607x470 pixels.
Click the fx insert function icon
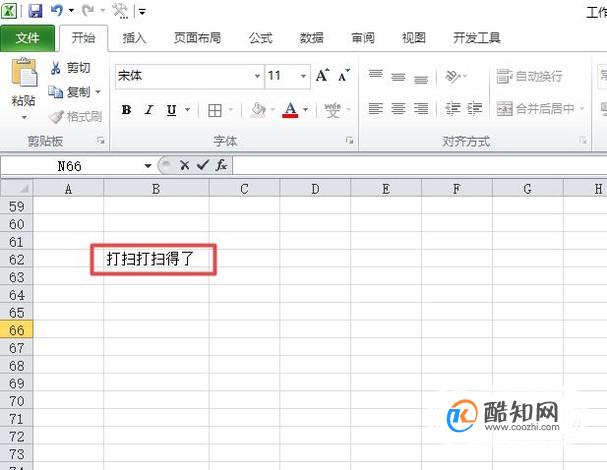click(221, 165)
